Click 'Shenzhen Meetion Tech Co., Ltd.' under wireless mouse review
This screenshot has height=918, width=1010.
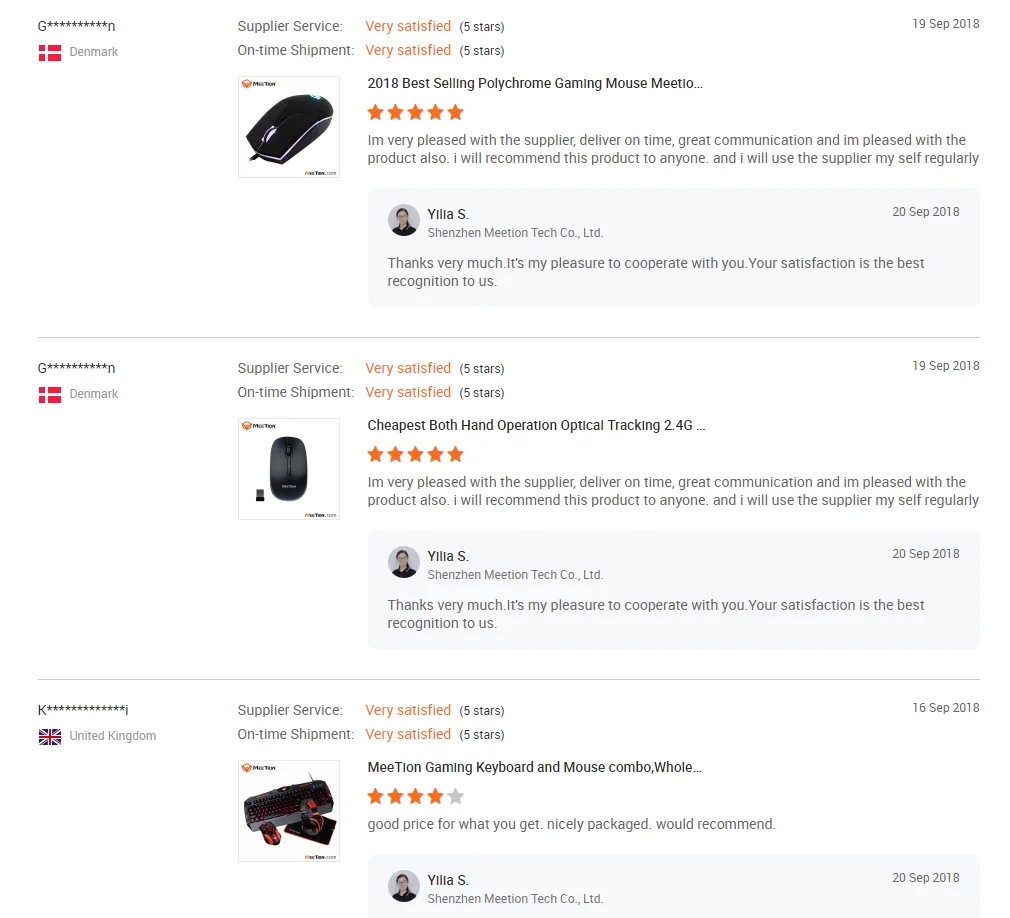515,575
